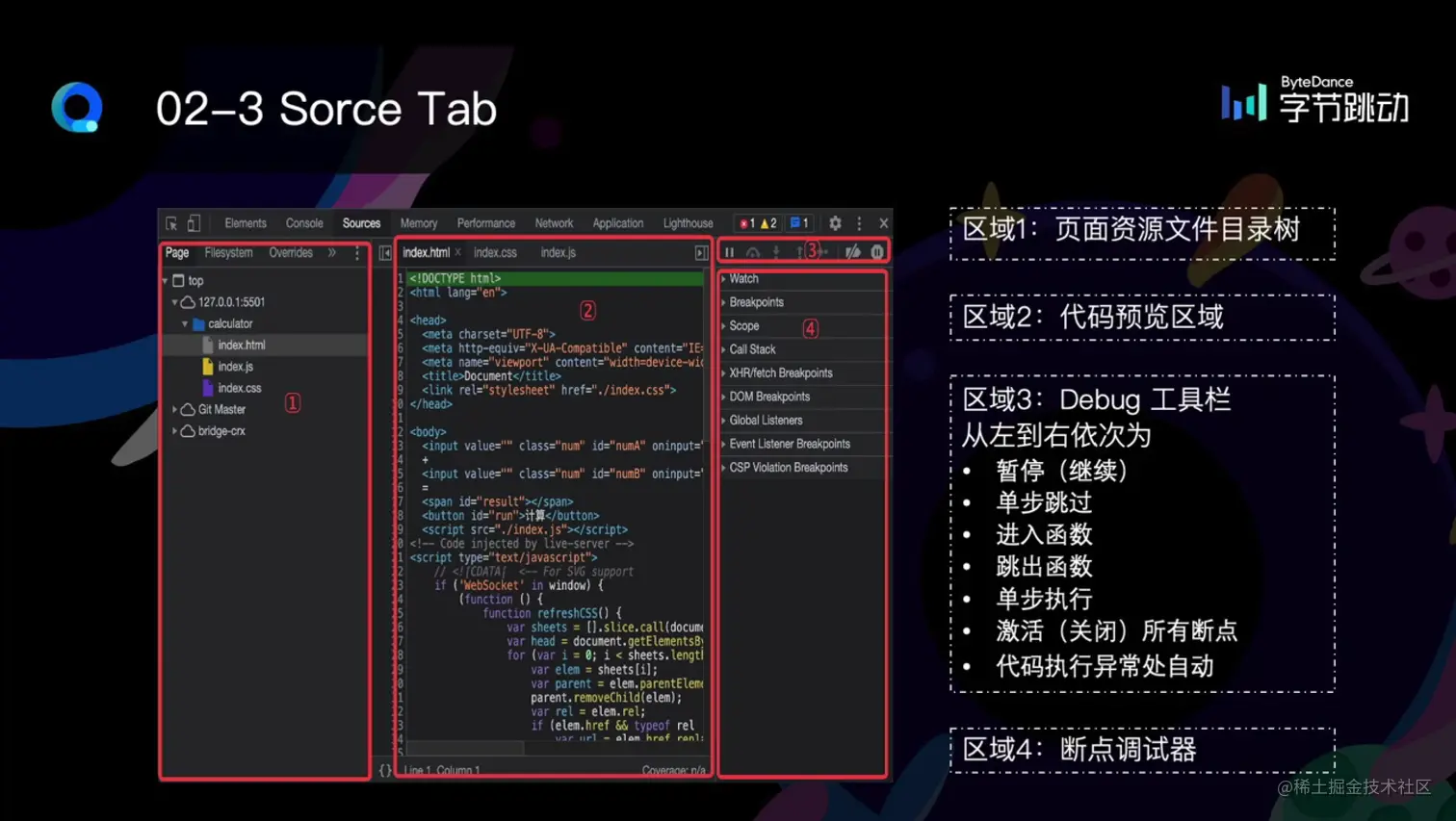Collapse the top frame tree node
The width and height of the screenshot is (1456, 821).
(166, 281)
